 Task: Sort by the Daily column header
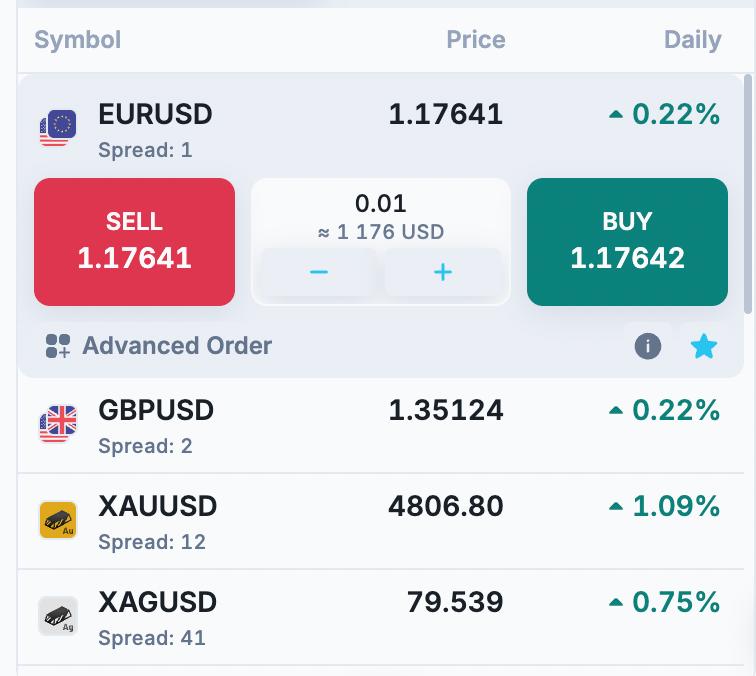click(x=692, y=40)
